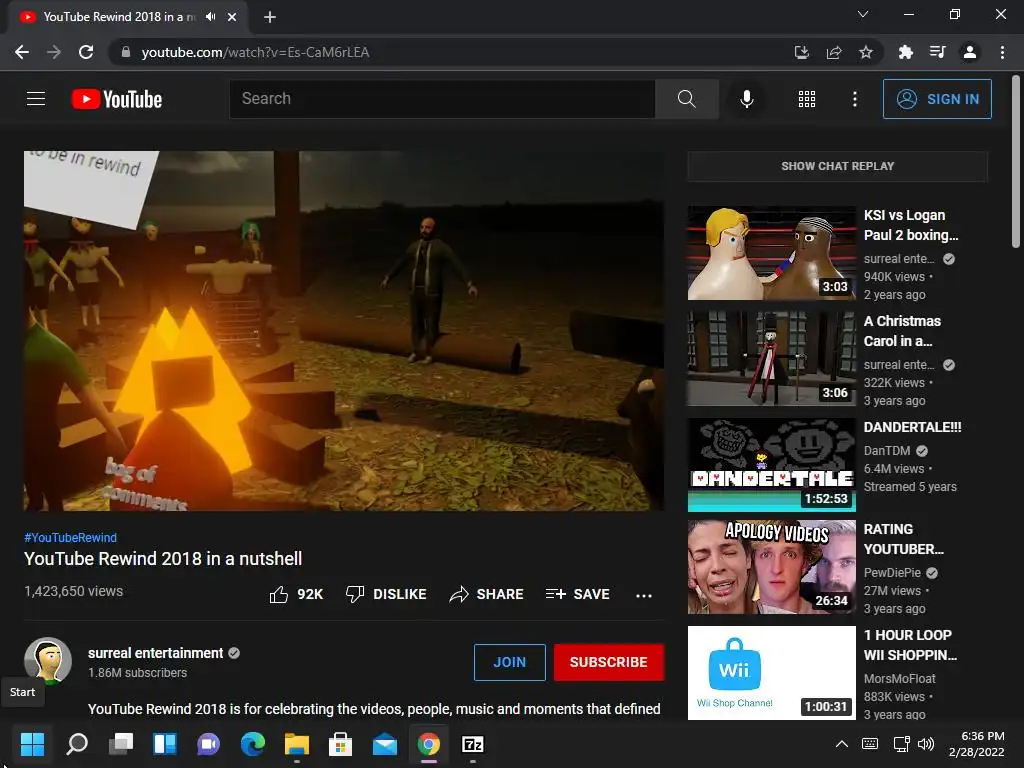The height and width of the screenshot is (768, 1024).
Task: Dislike the video with thumbs down
Action: (386, 594)
